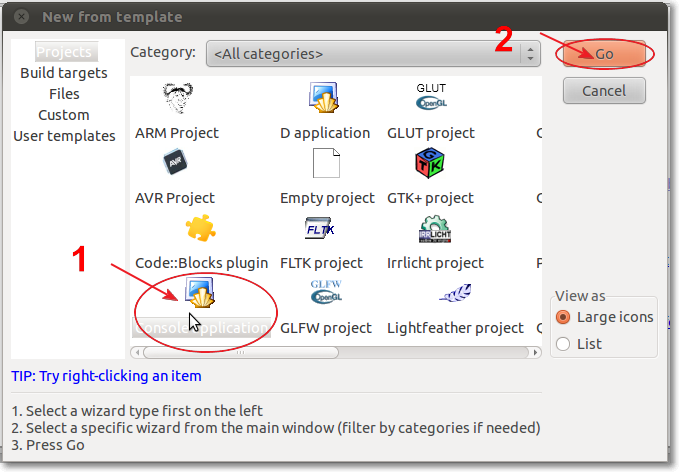The image size is (679, 472).
Task: Click the Code::Blocks plugin label
Action: 201,263
